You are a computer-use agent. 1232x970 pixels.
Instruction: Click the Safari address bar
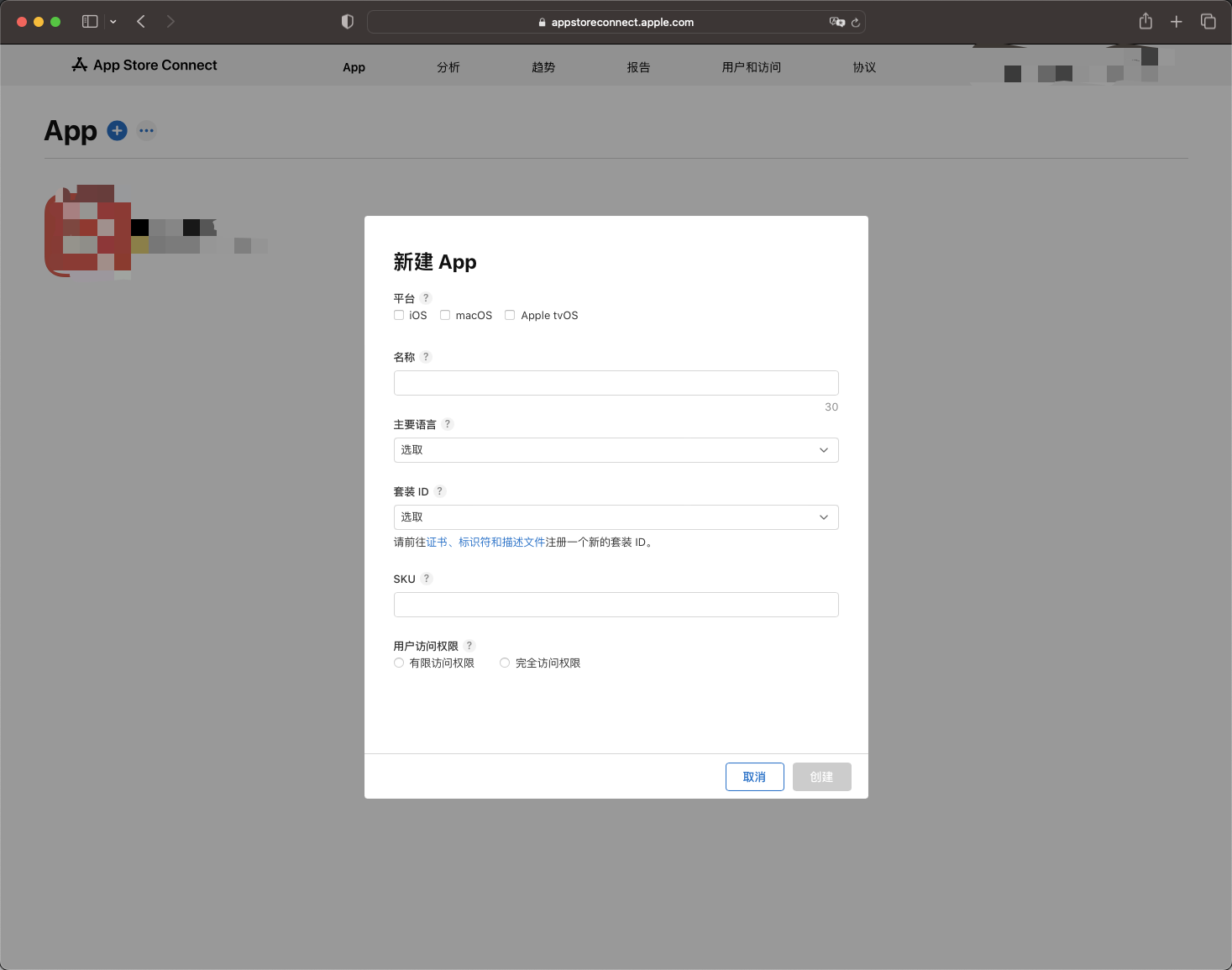616,23
